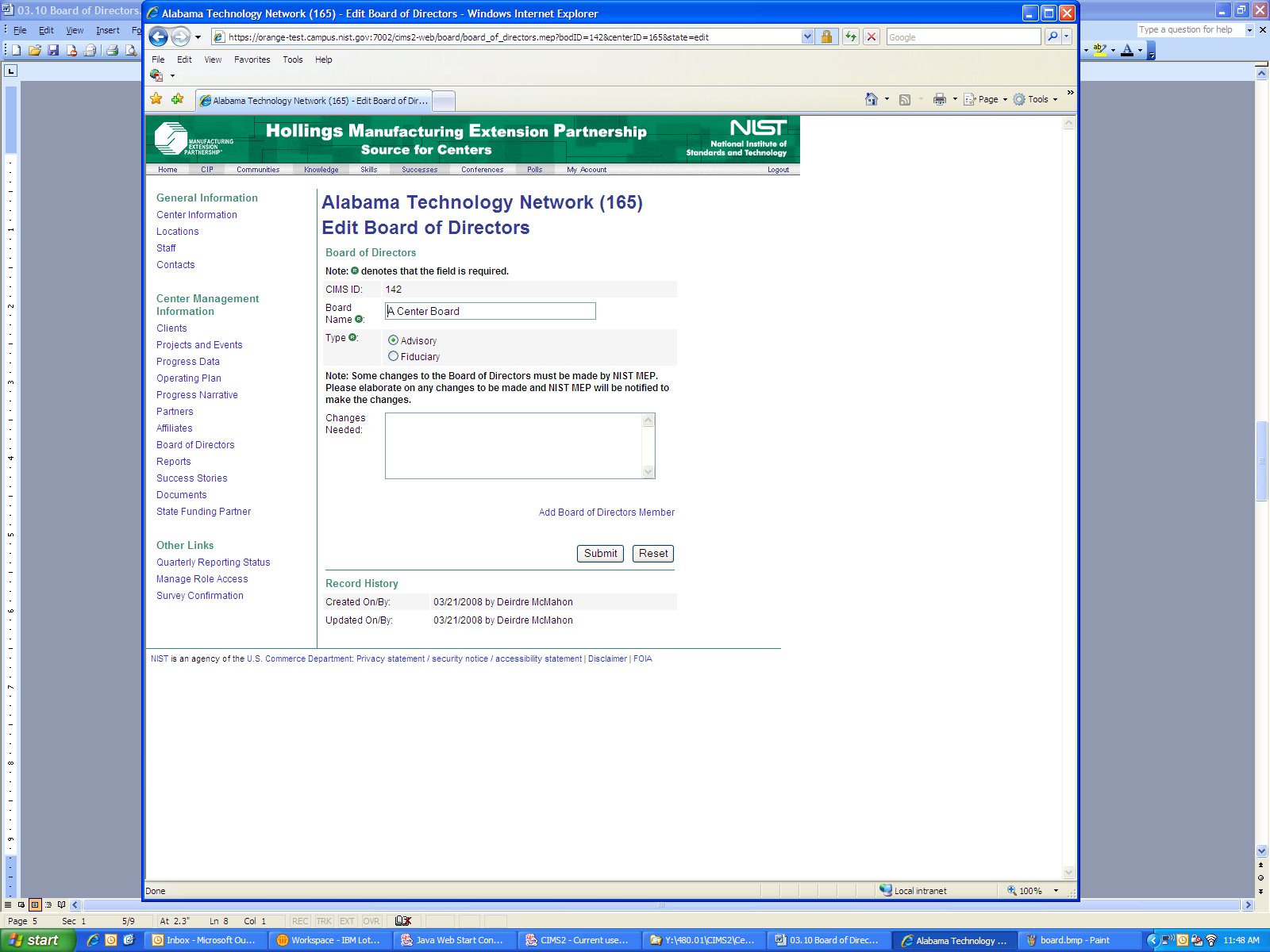Expand more IE command bar items chevron
Viewport: 1270px width, 952px height.
tap(1070, 93)
